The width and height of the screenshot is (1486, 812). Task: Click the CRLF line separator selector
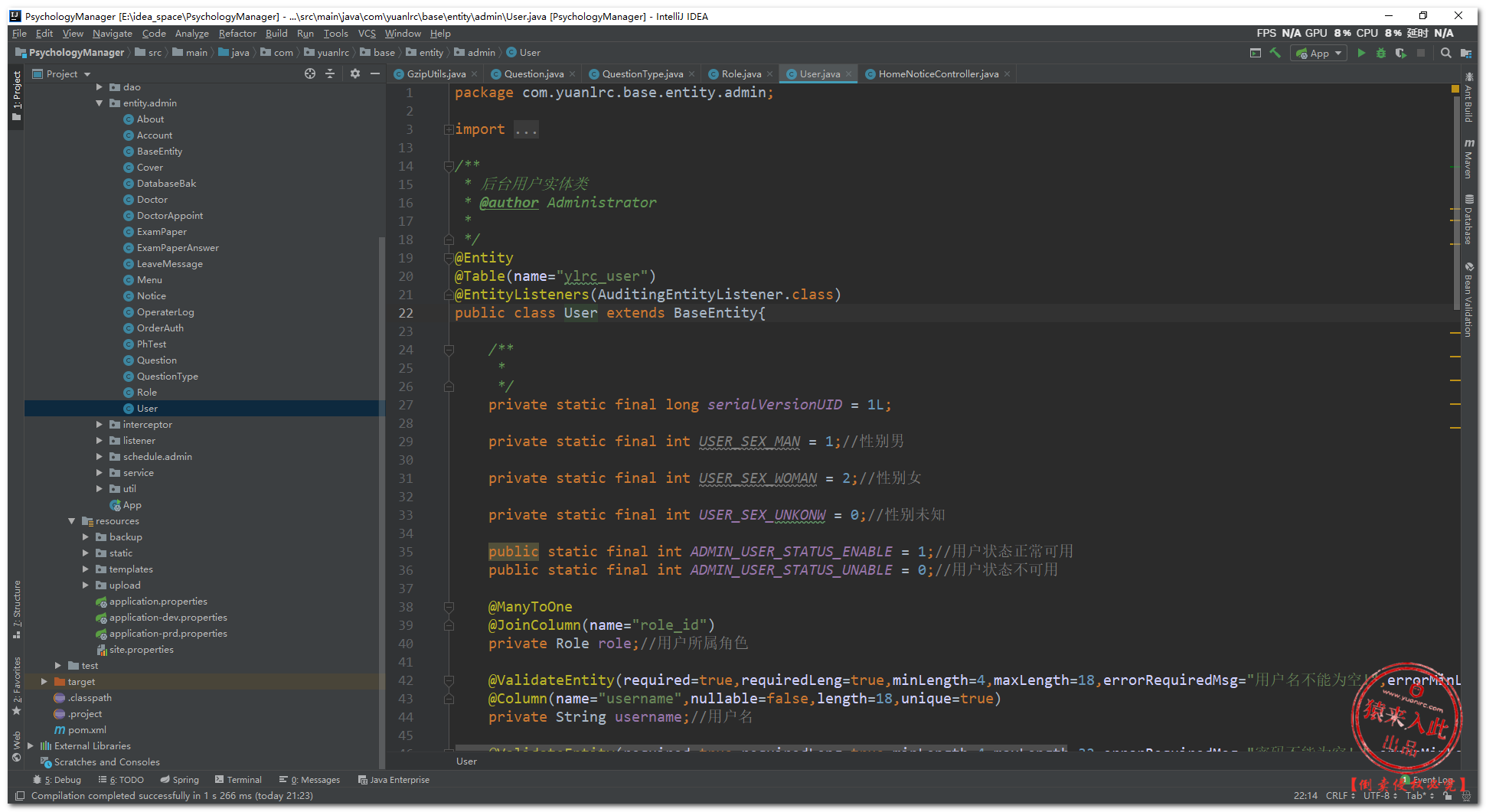click(1341, 796)
